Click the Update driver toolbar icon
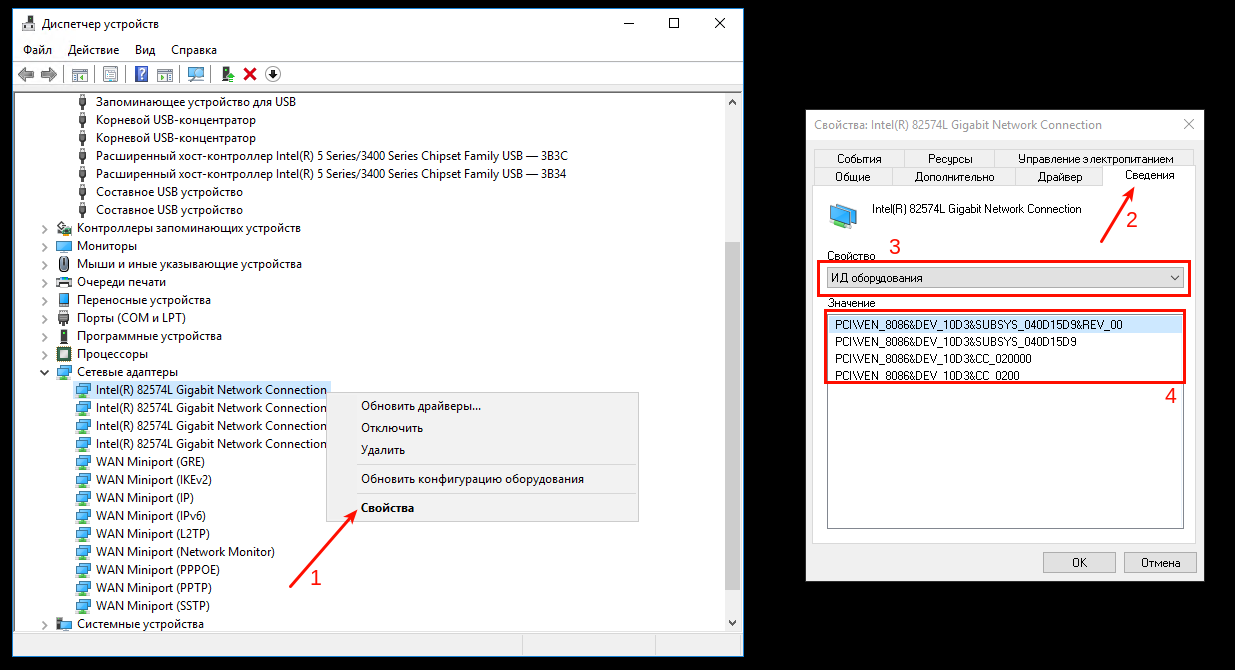This screenshot has width=1235, height=670. tap(228, 74)
